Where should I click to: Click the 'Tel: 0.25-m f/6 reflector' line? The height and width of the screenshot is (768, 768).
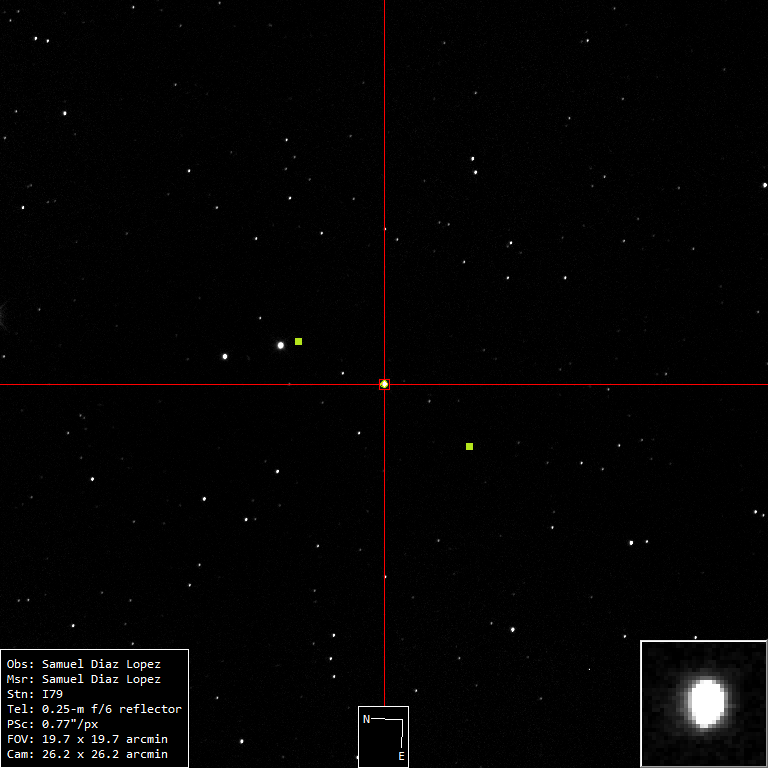click(x=94, y=709)
